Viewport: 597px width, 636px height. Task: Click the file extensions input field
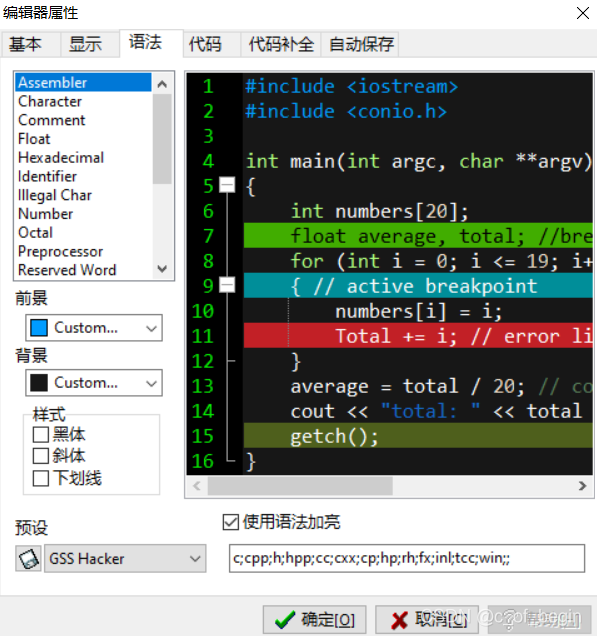(407, 558)
